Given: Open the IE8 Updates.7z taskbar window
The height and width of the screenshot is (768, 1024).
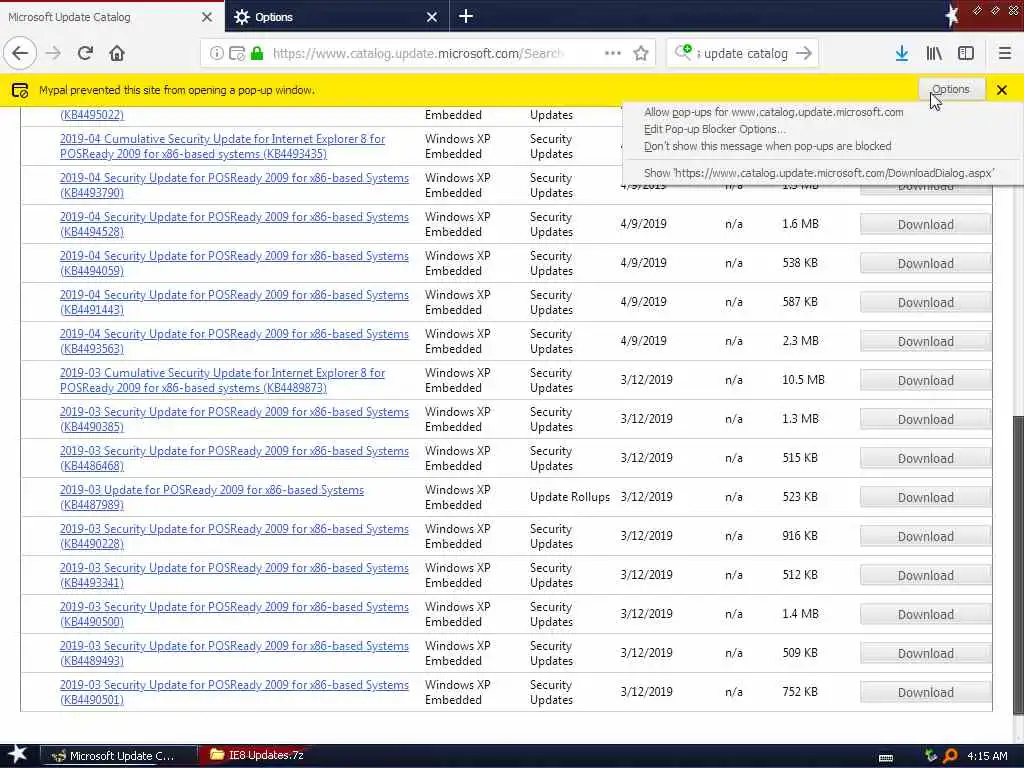Looking at the screenshot, I should pyautogui.click(x=255, y=756).
